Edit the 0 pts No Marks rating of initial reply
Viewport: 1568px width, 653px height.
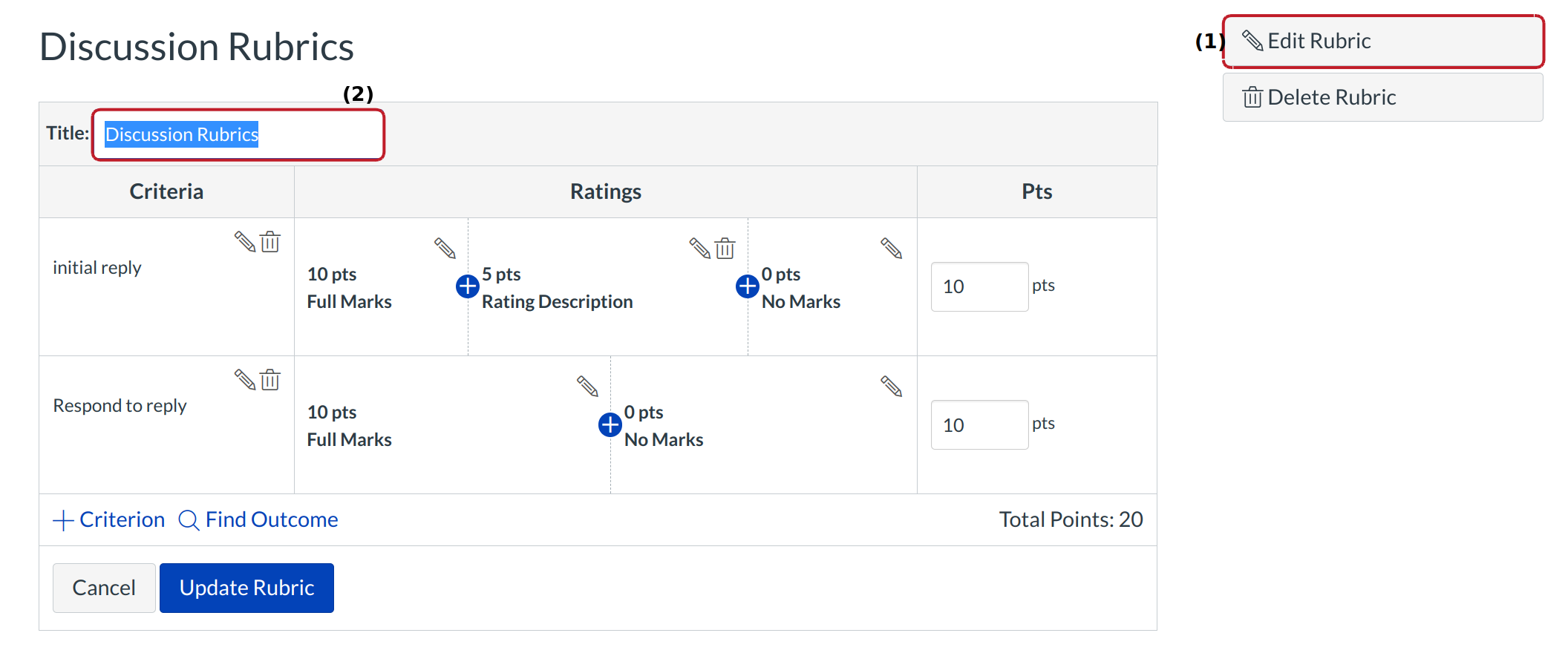[891, 248]
